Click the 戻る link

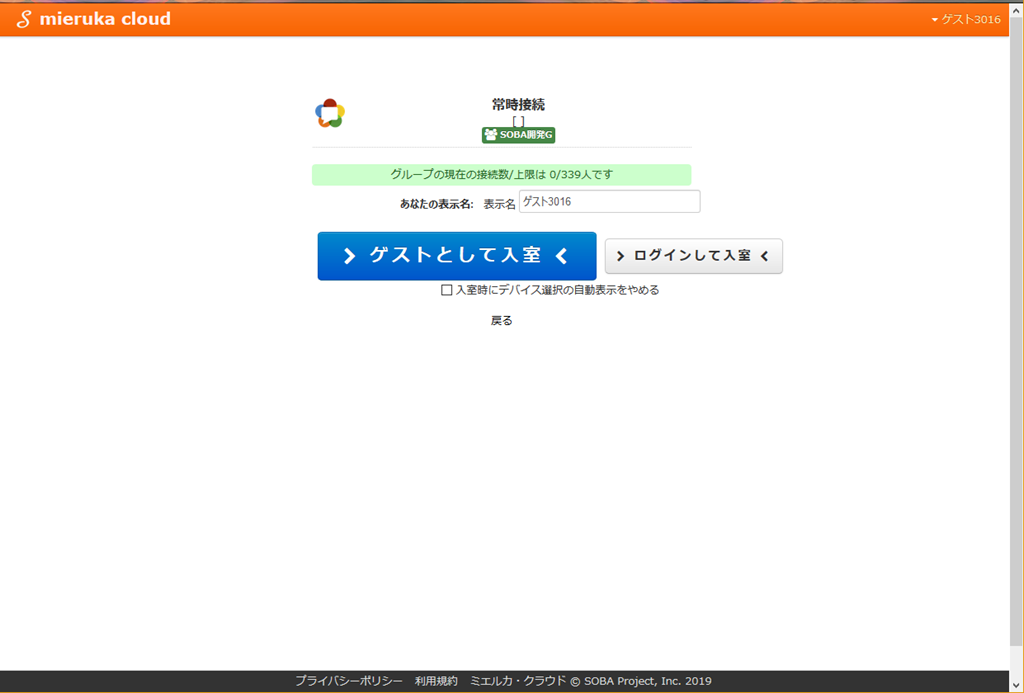(x=502, y=321)
